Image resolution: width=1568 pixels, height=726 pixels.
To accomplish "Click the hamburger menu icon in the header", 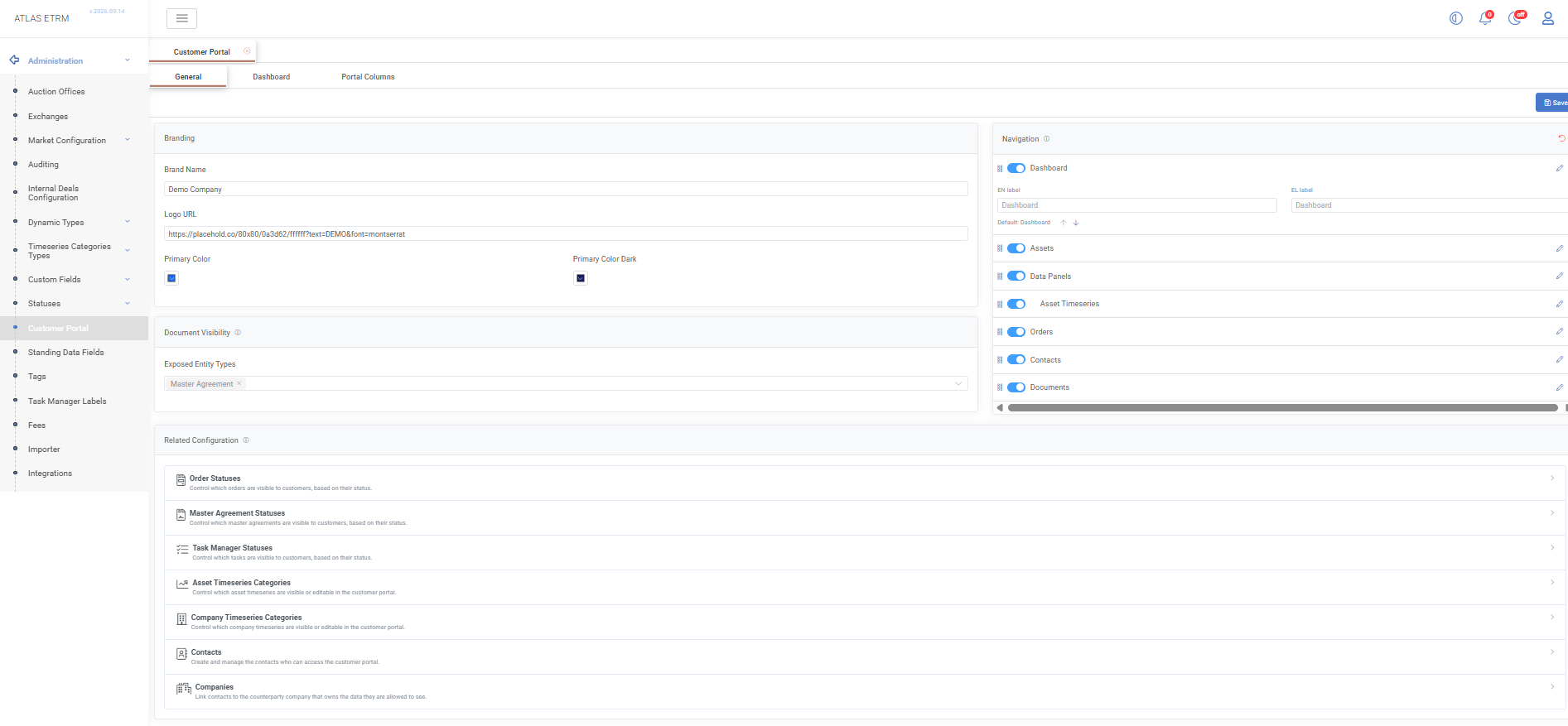I will coord(181,18).
